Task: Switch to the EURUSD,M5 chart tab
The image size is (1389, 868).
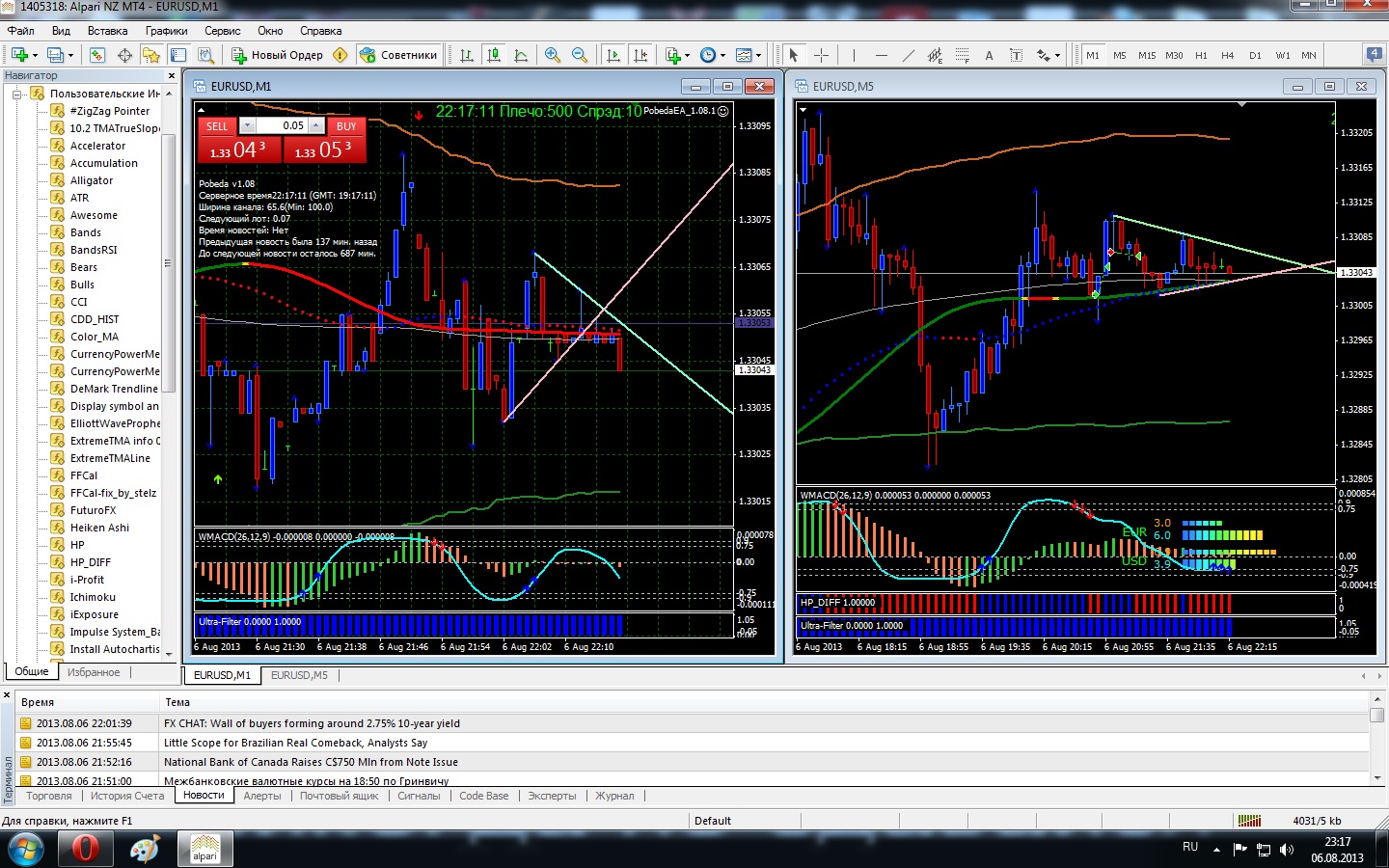Action: pos(299,675)
